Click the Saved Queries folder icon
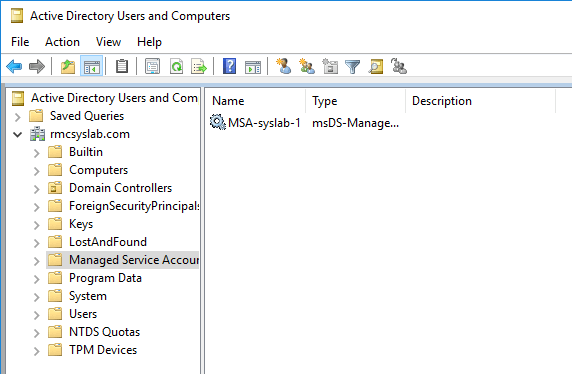This screenshot has height=374, width=572. (36, 116)
